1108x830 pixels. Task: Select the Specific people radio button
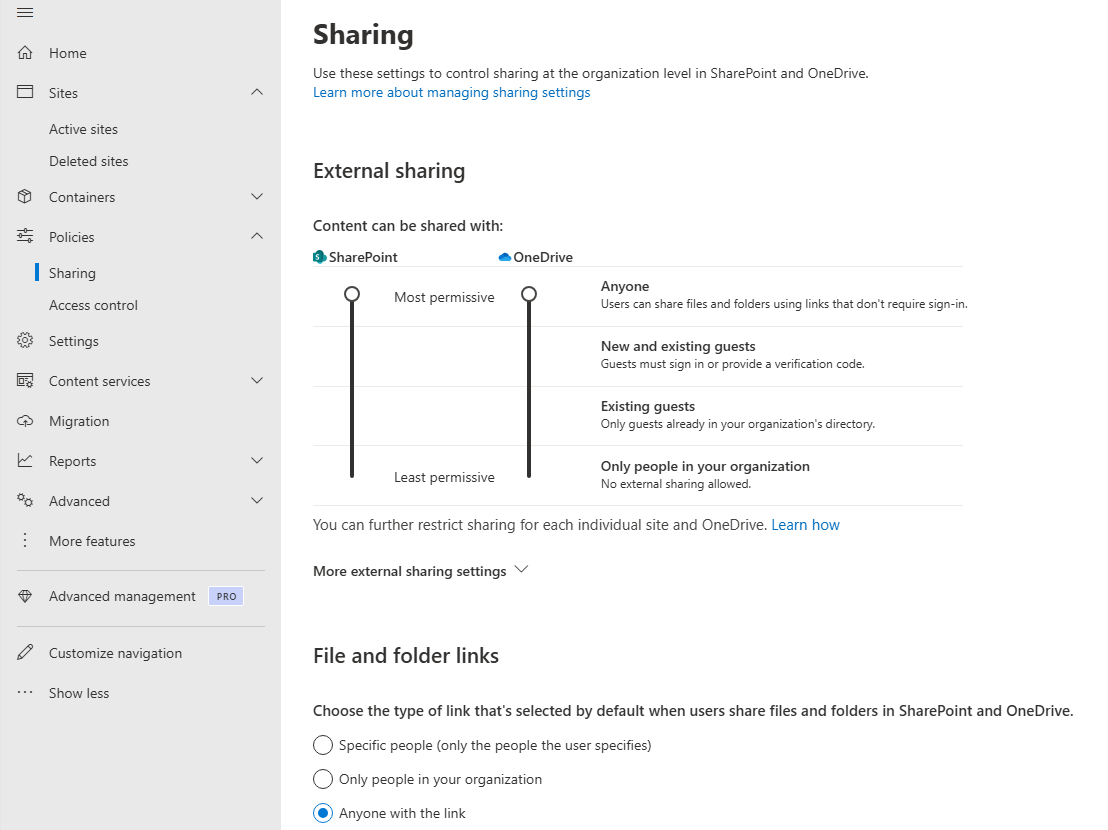322,745
